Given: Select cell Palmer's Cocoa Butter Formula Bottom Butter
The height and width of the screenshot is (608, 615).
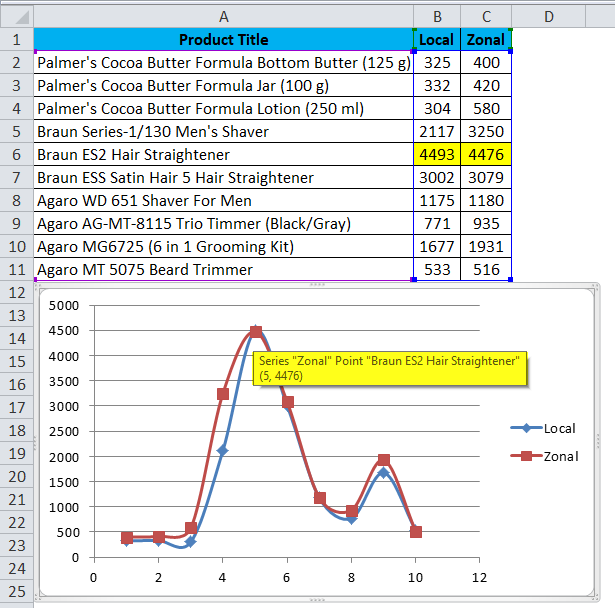Looking at the screenshot, I should tap(224, 63).
